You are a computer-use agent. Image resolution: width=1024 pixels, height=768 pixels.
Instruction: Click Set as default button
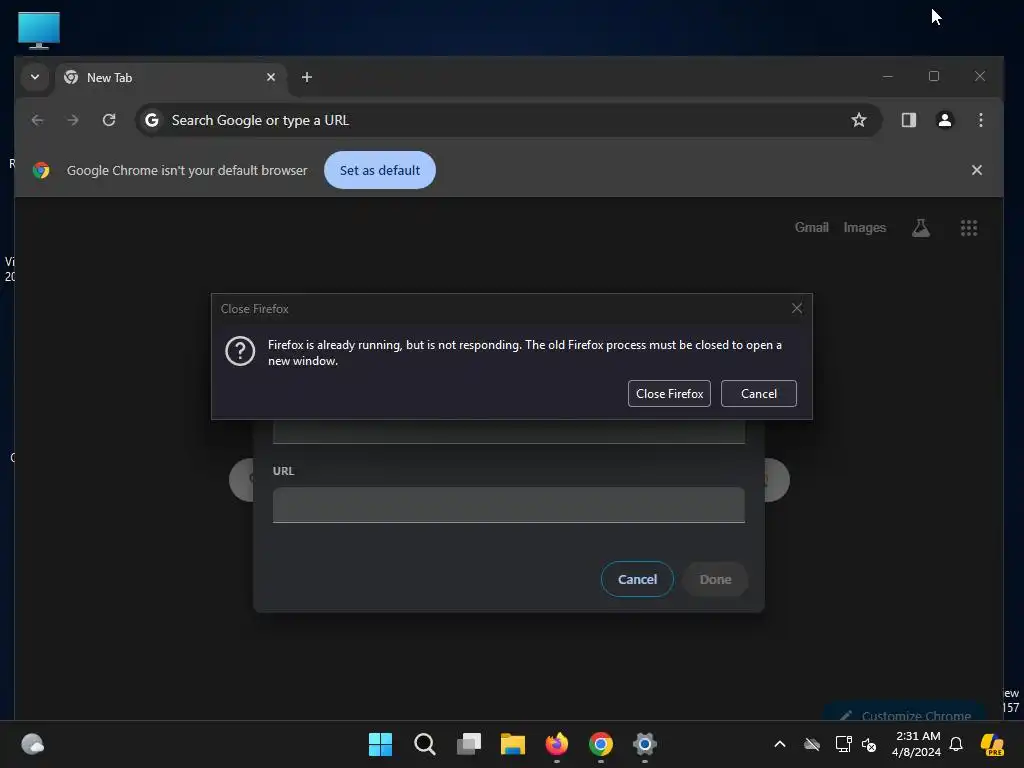coord(379,170)
